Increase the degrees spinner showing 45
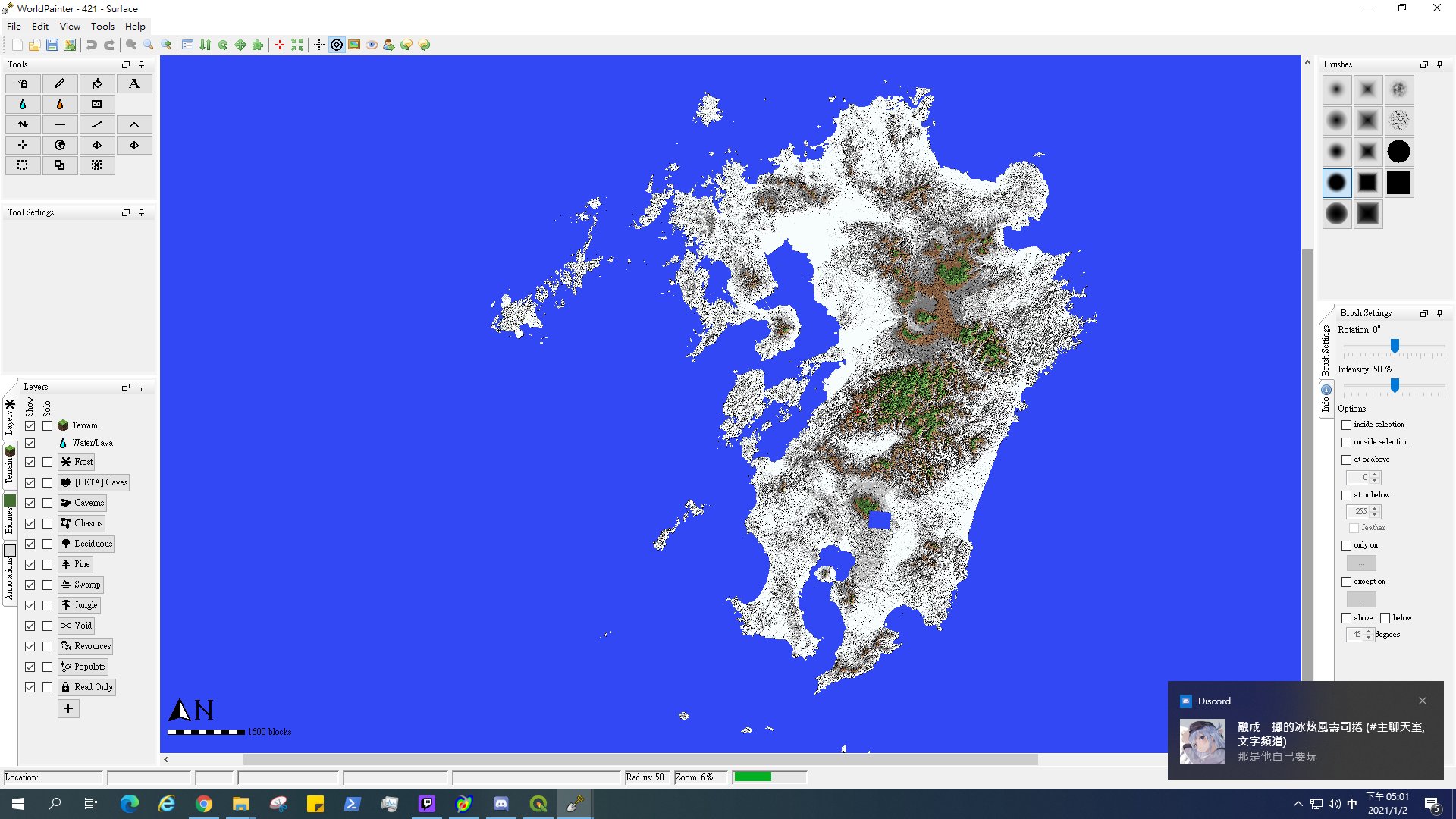This screenshot has height=819, width=1456. coord(1369,632)
